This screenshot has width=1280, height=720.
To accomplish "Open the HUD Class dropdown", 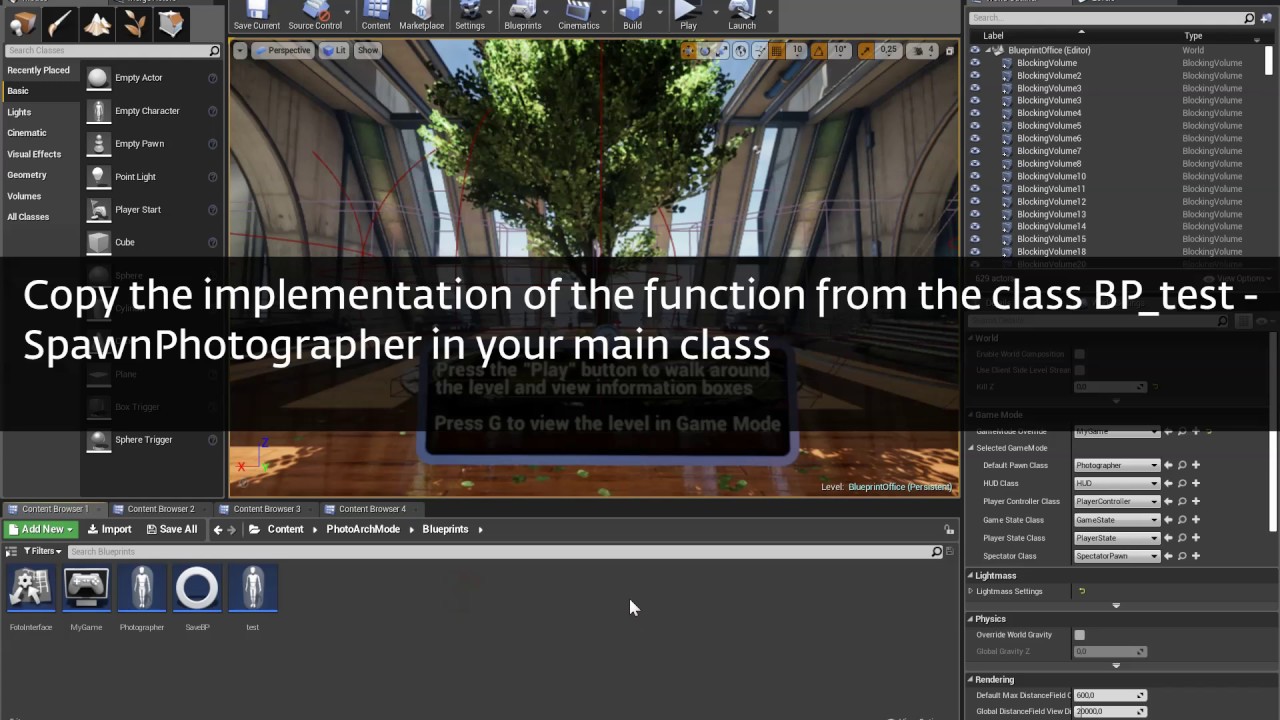I will tap(1116, 483).
